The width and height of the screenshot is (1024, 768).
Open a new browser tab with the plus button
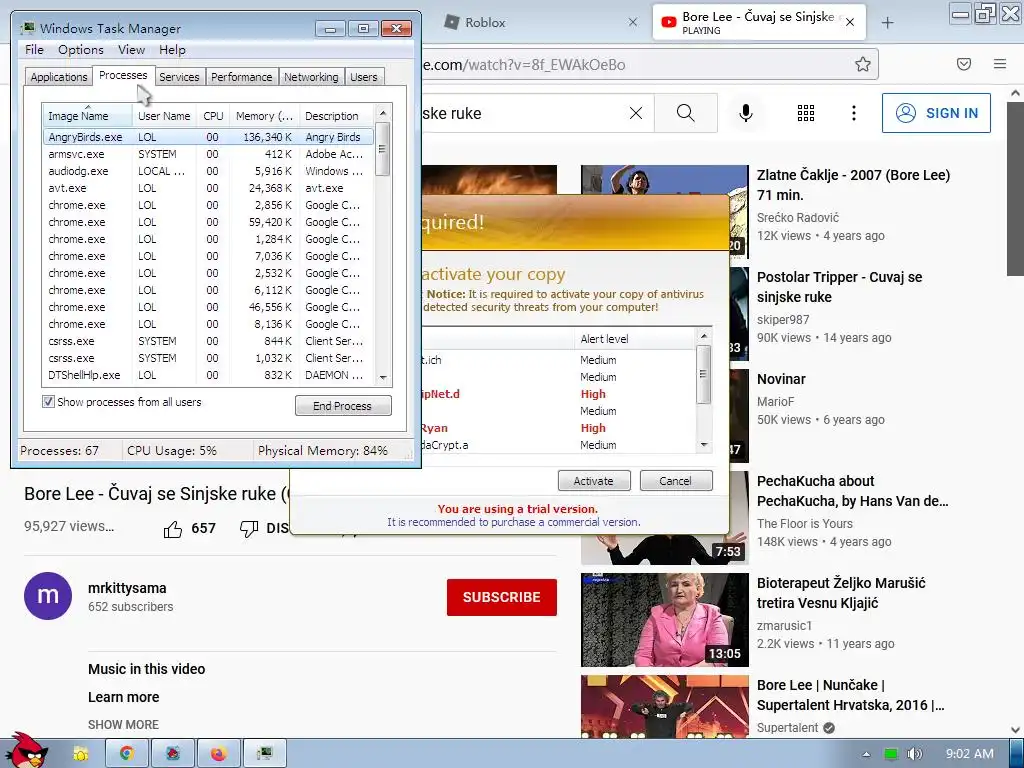888,23
